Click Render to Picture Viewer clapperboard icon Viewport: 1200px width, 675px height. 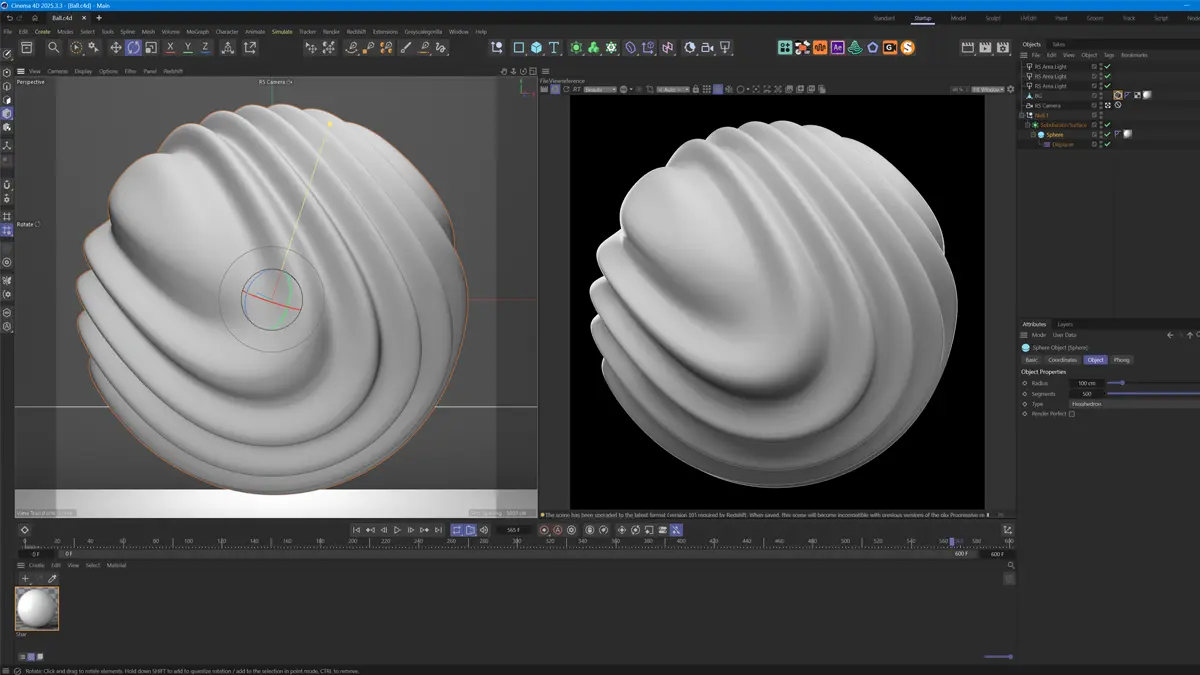point(985,47)
